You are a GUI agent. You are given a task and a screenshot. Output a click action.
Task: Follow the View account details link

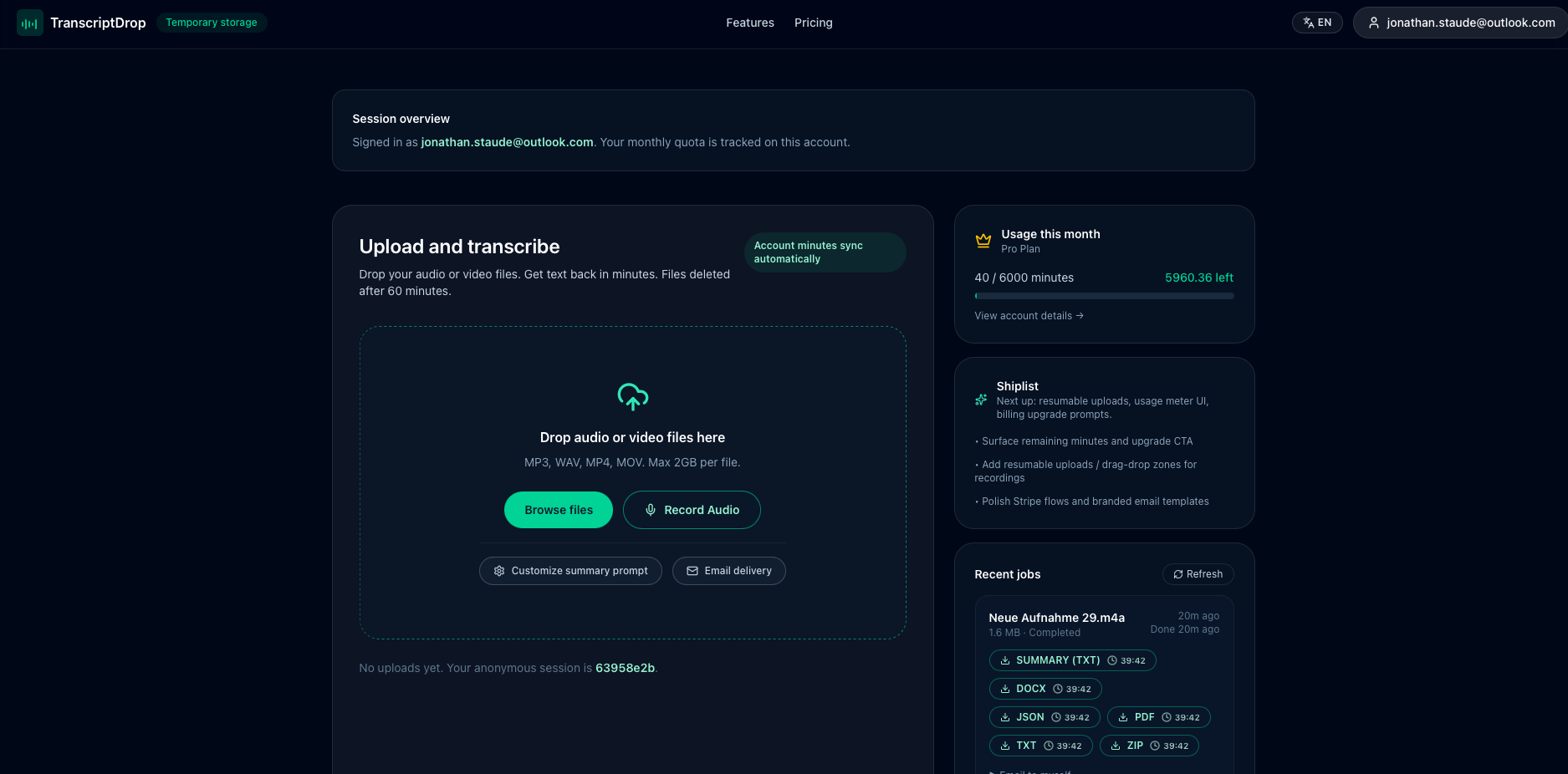click(x=1029, y=316)
